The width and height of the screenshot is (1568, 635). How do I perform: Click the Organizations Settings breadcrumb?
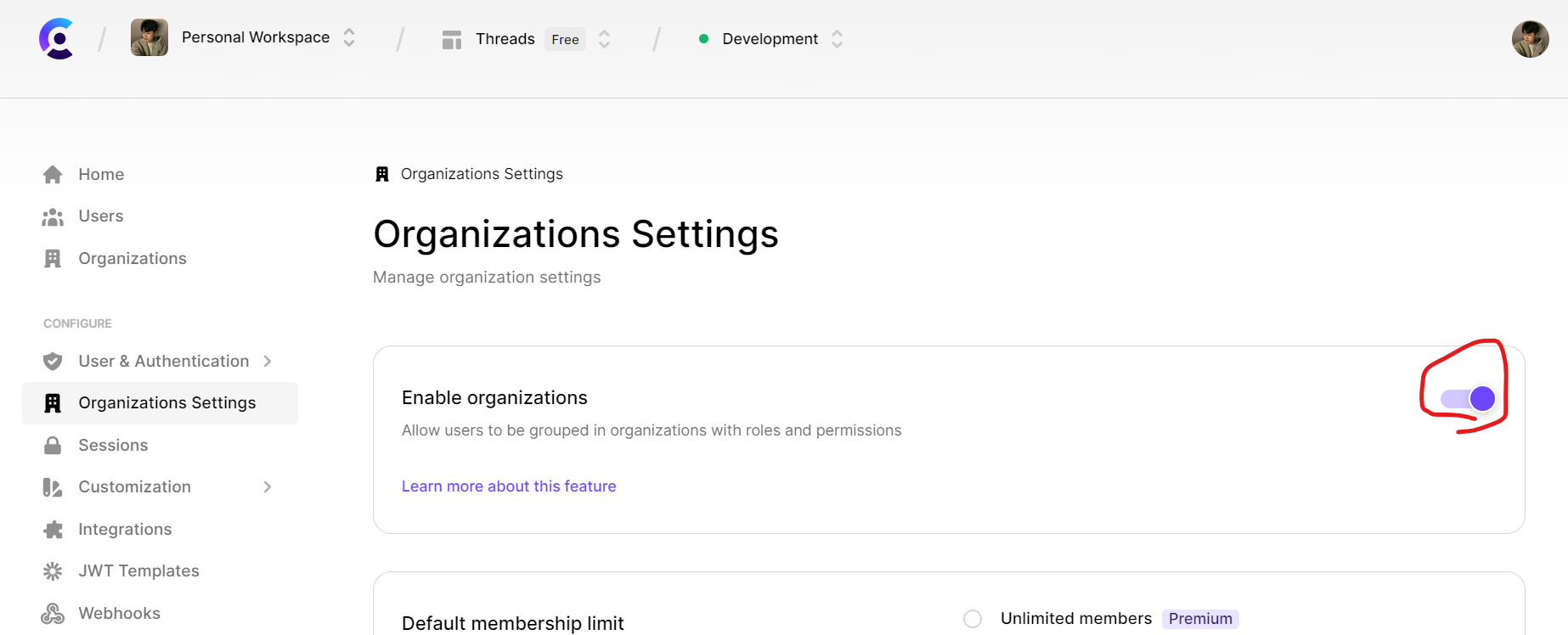[481, 174]
